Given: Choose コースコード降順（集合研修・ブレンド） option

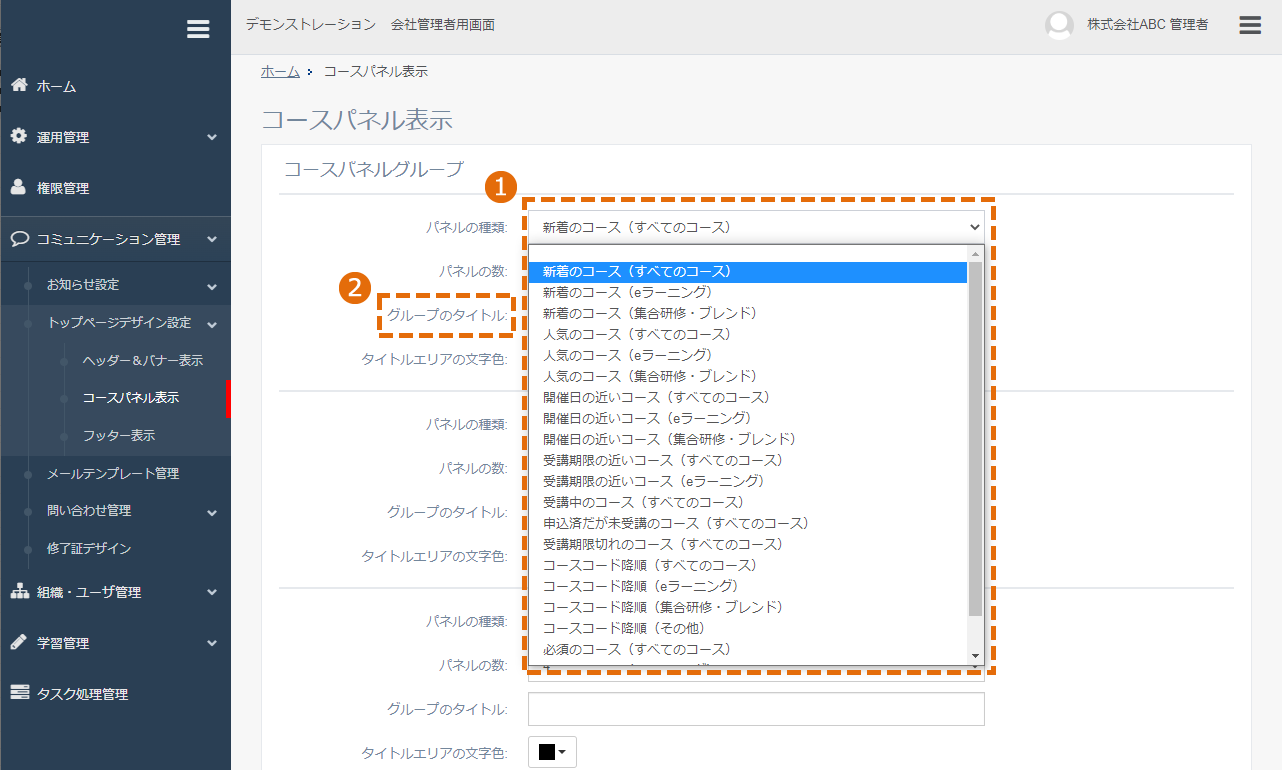Looking at the screenshot, I should click(x=748, y=607).
